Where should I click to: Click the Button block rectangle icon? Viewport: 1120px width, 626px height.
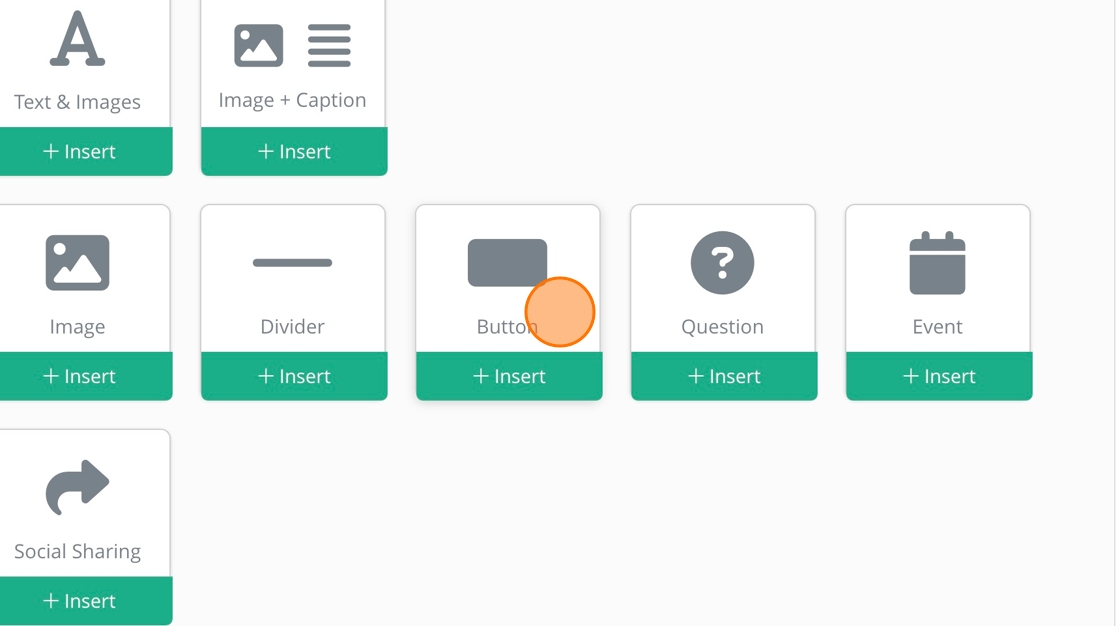pos(507,262)
